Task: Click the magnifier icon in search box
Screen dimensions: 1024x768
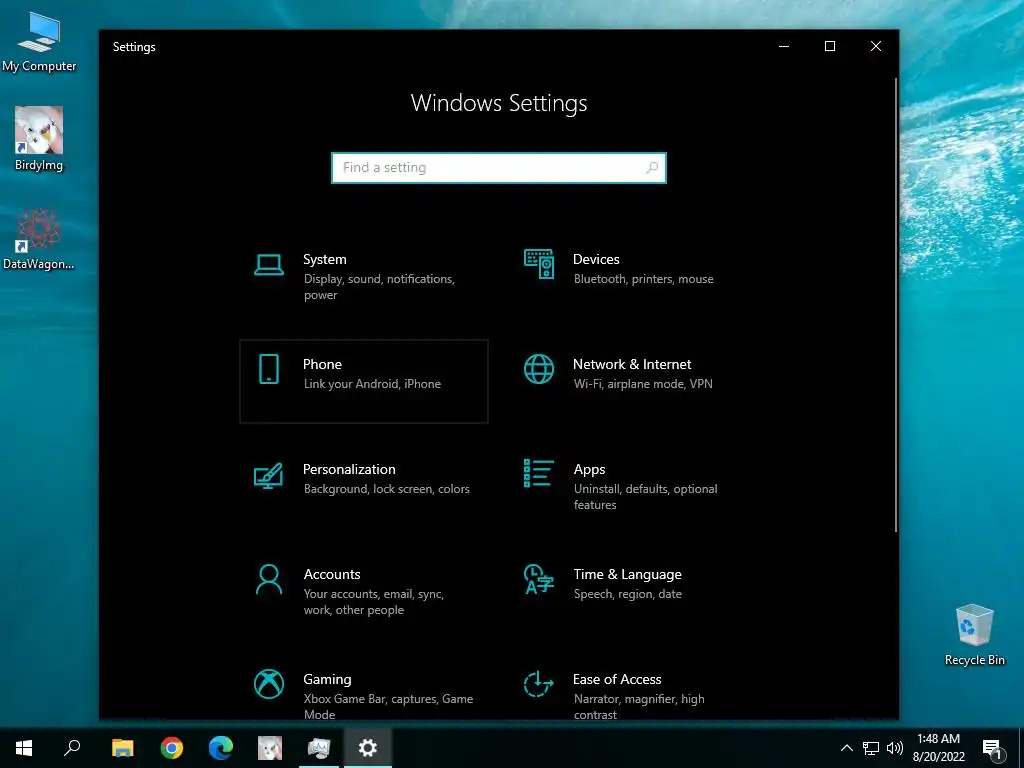Action: tap(651, 168)
